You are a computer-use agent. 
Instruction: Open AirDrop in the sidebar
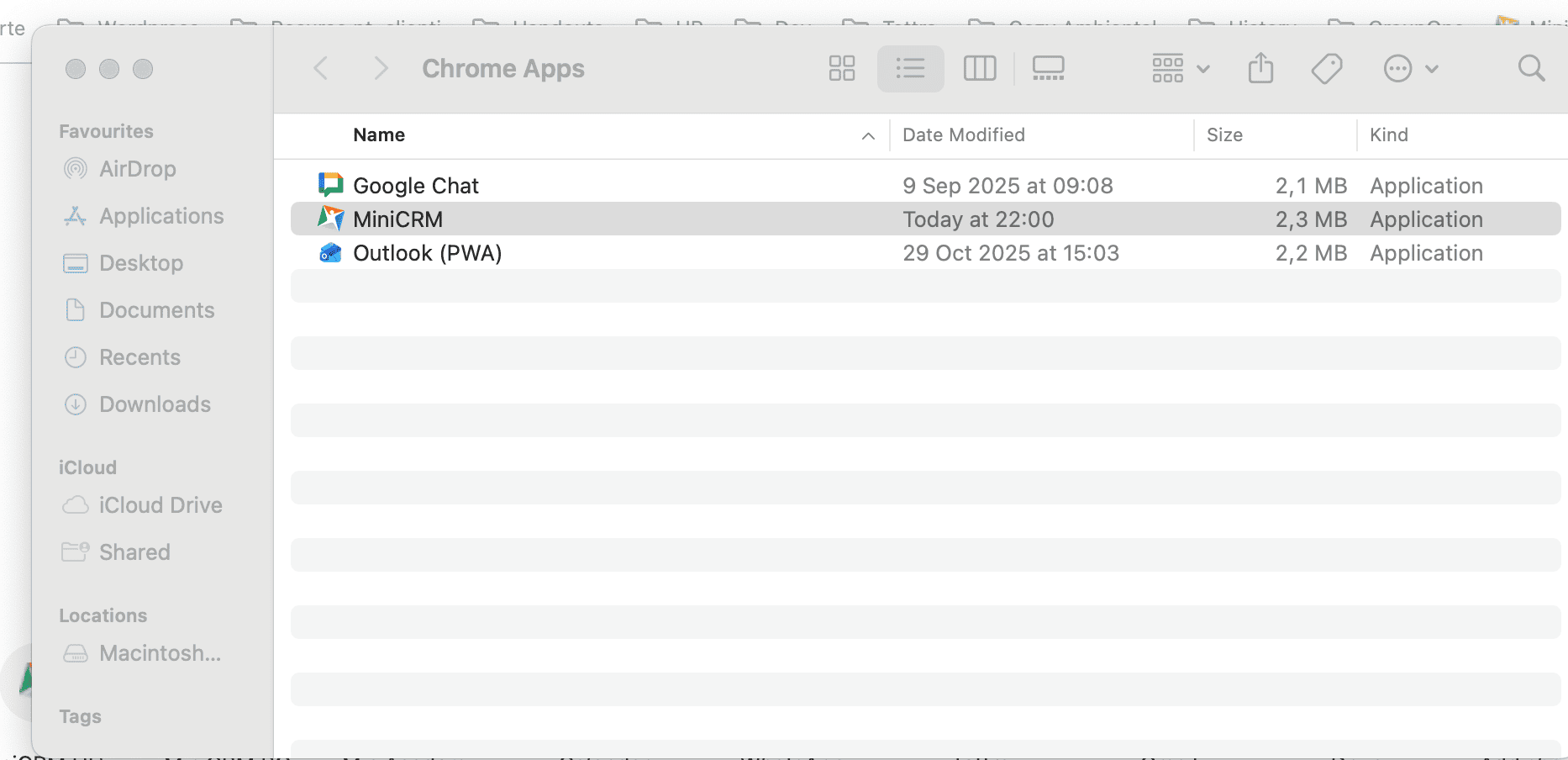click(x=137, y=169)
